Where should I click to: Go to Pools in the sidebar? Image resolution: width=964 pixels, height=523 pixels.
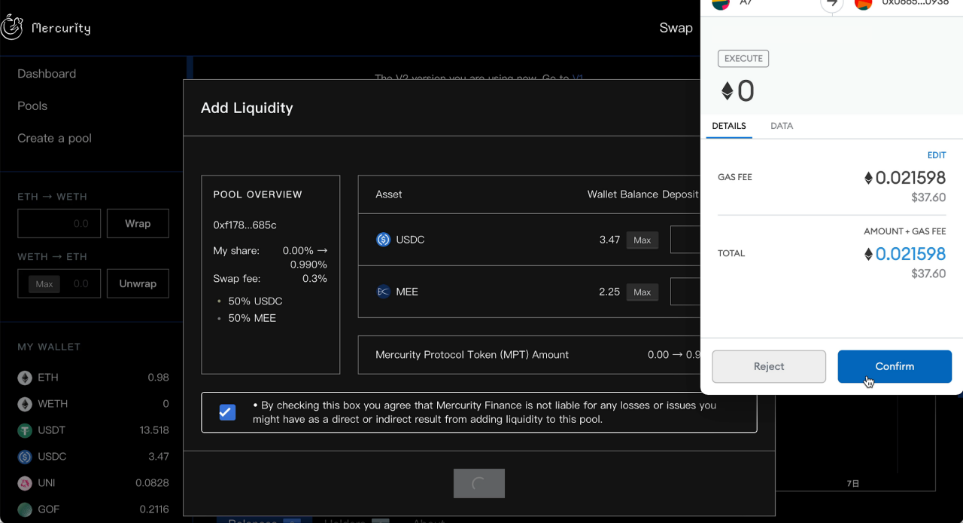pyautogui.click(x=33, y=106)
